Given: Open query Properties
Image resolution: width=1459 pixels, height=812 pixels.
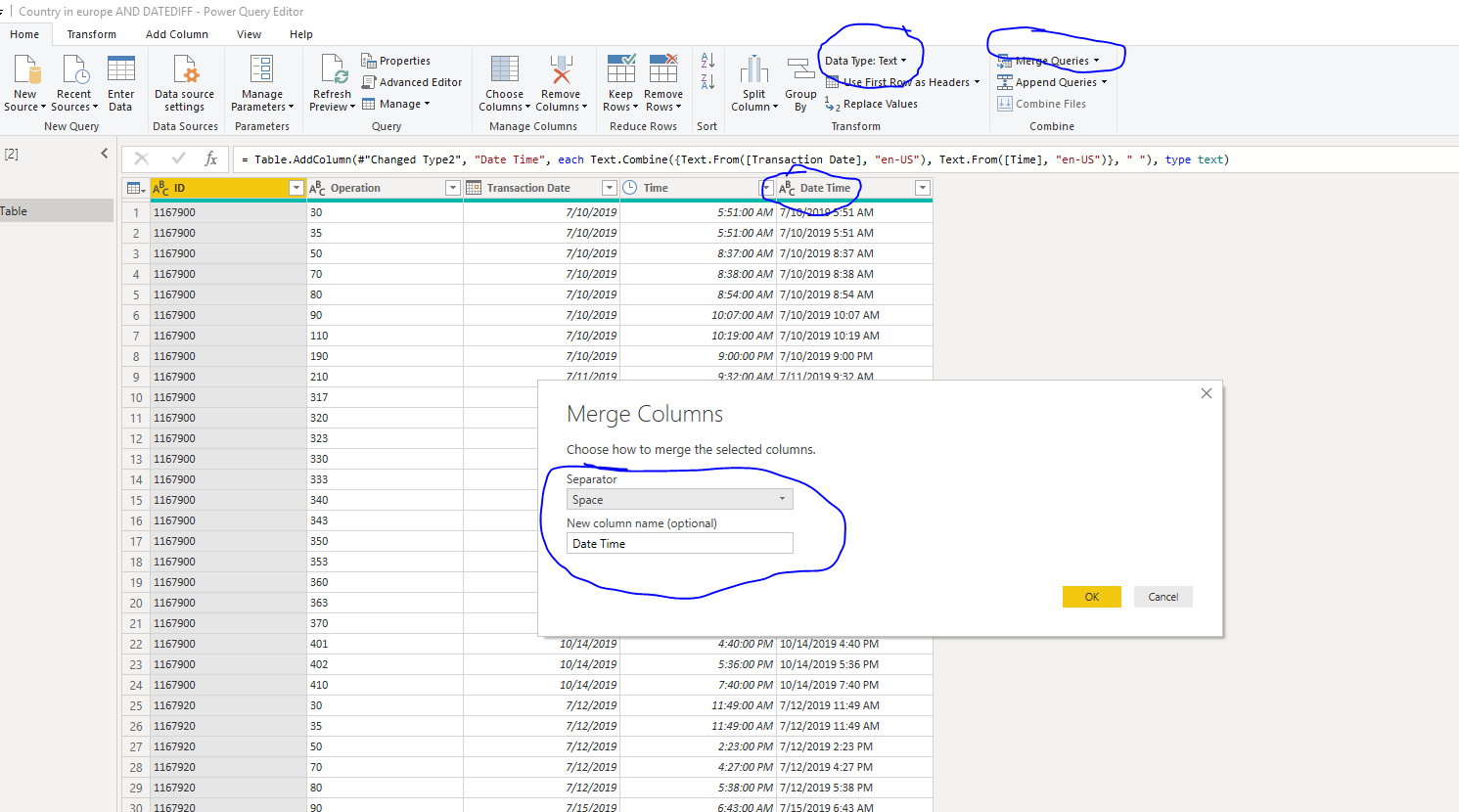Looking at the screenshot, I should click(x=396, y=61).
